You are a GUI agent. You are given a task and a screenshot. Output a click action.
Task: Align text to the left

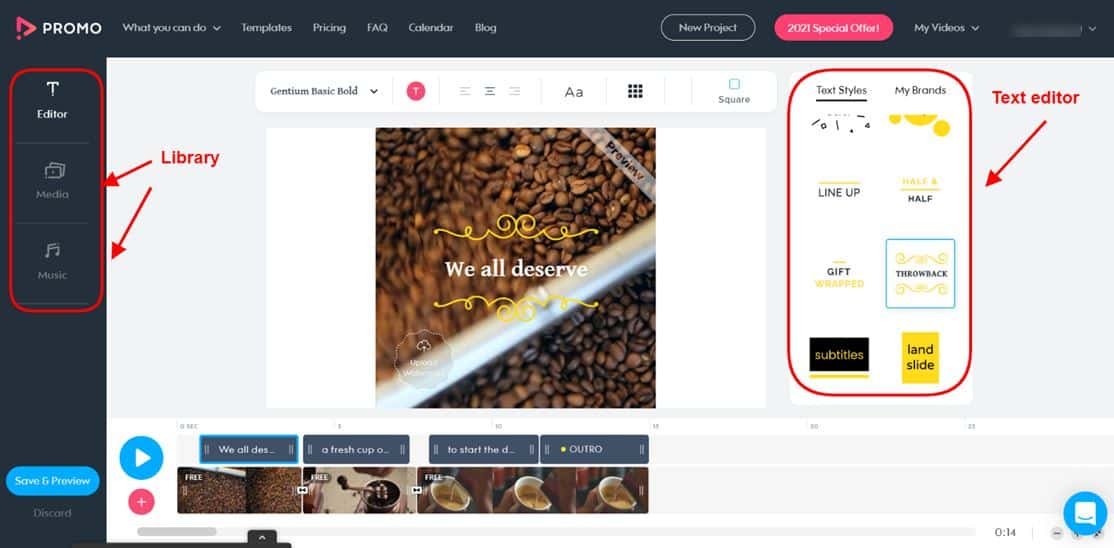(465, 91)
